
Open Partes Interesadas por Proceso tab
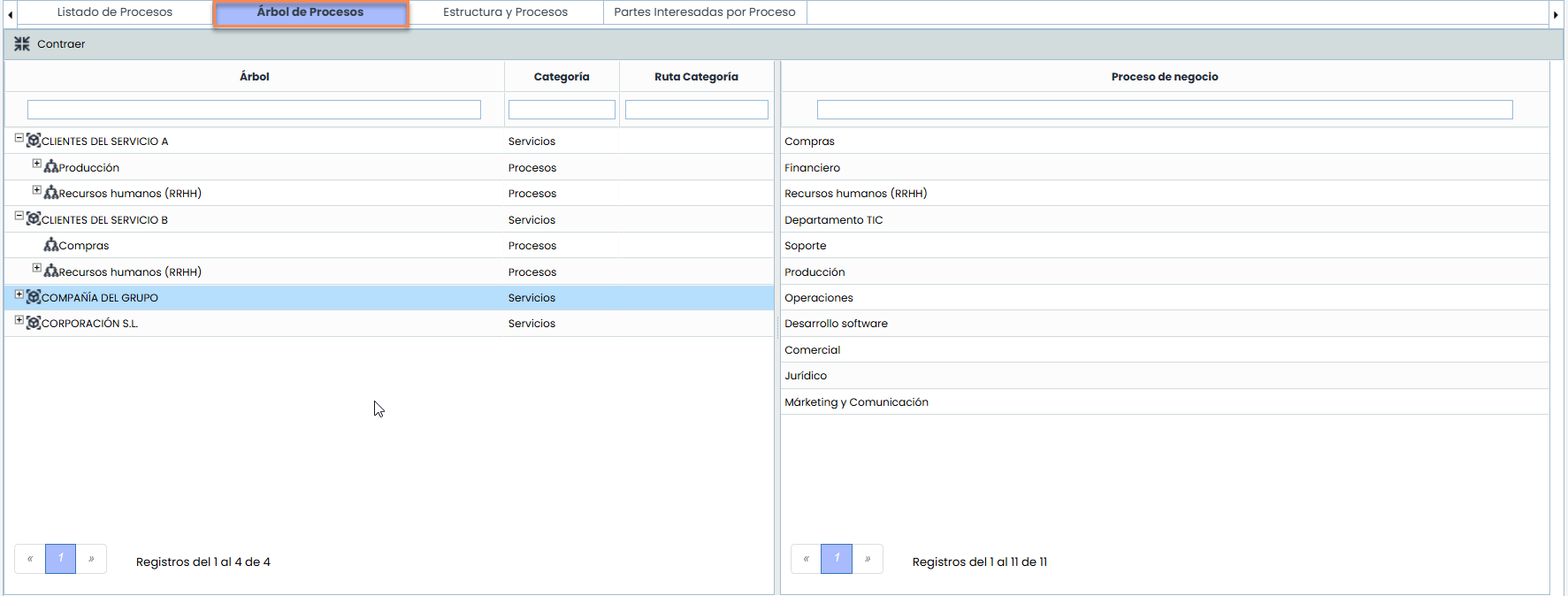[x=704, y=12]
